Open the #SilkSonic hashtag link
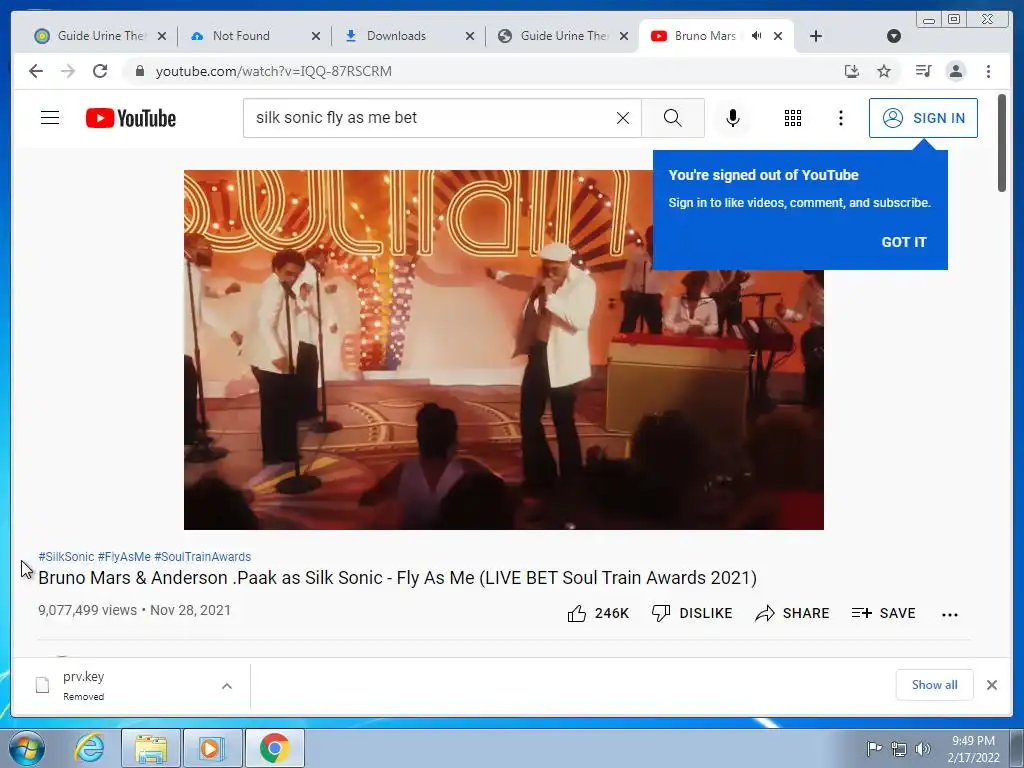The image size is (1024, 768). [x=67, y=556]
